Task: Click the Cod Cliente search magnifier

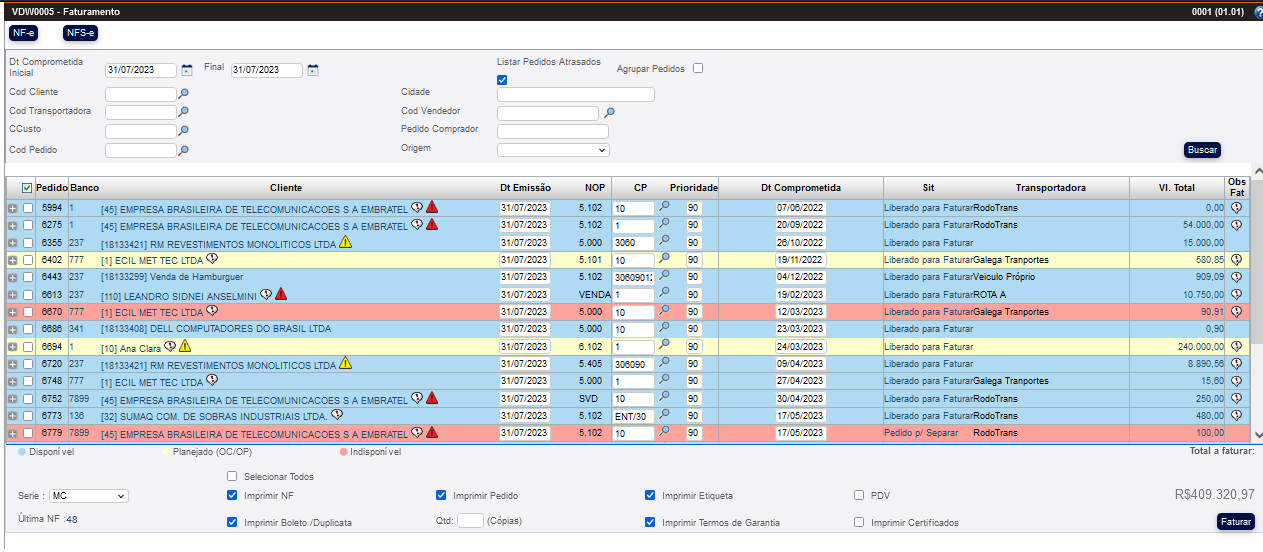Action: (x=184, y=93)
